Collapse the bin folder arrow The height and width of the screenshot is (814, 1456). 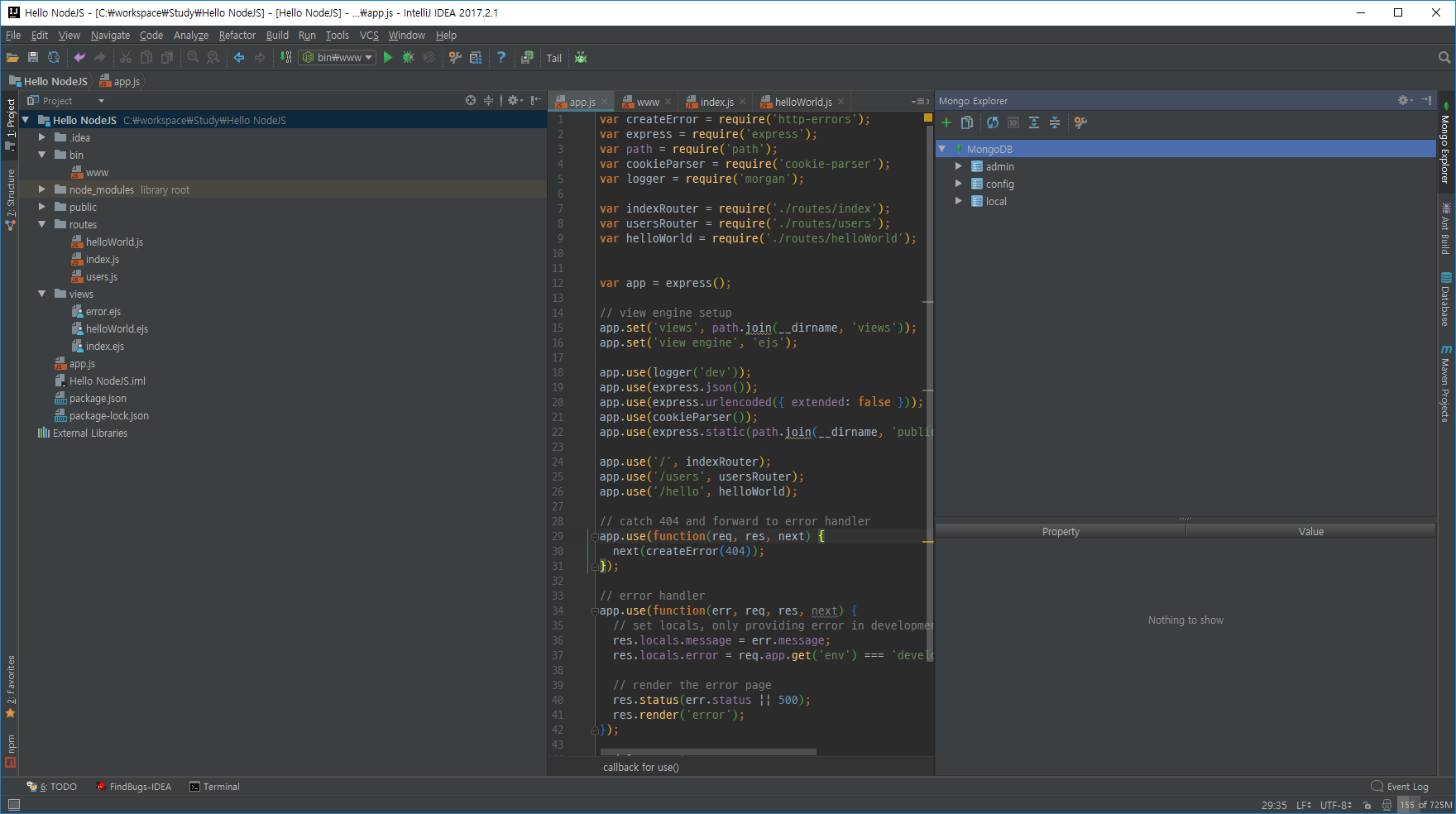pyautogui.click(x=42, y=155)
